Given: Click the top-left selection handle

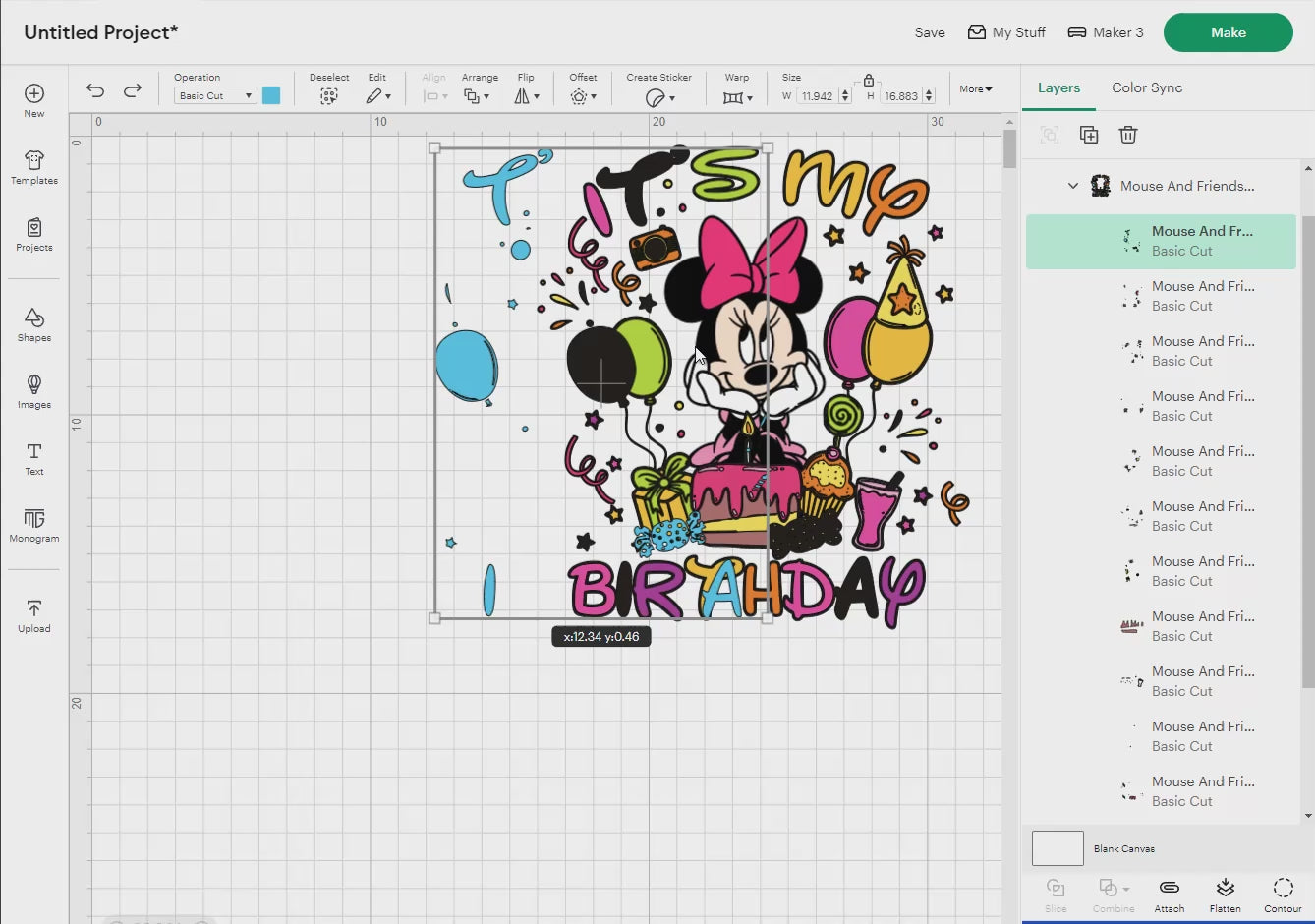Looking at the screenshot, I should pyautogui.click(x=435, y=148).
